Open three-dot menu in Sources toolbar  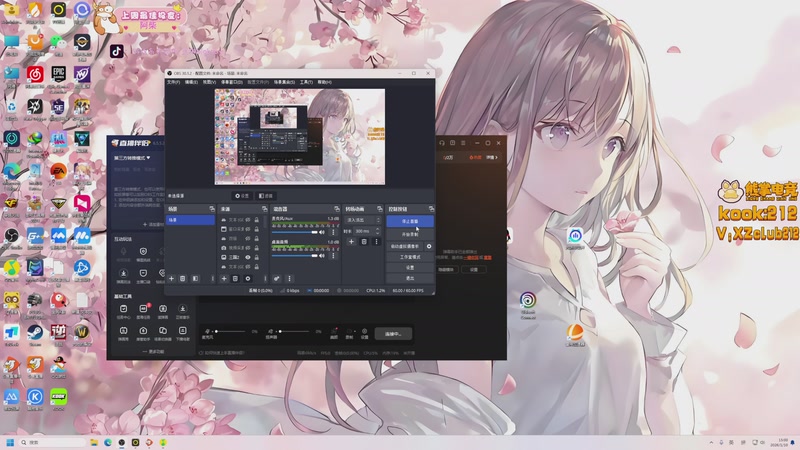[265, 279]
